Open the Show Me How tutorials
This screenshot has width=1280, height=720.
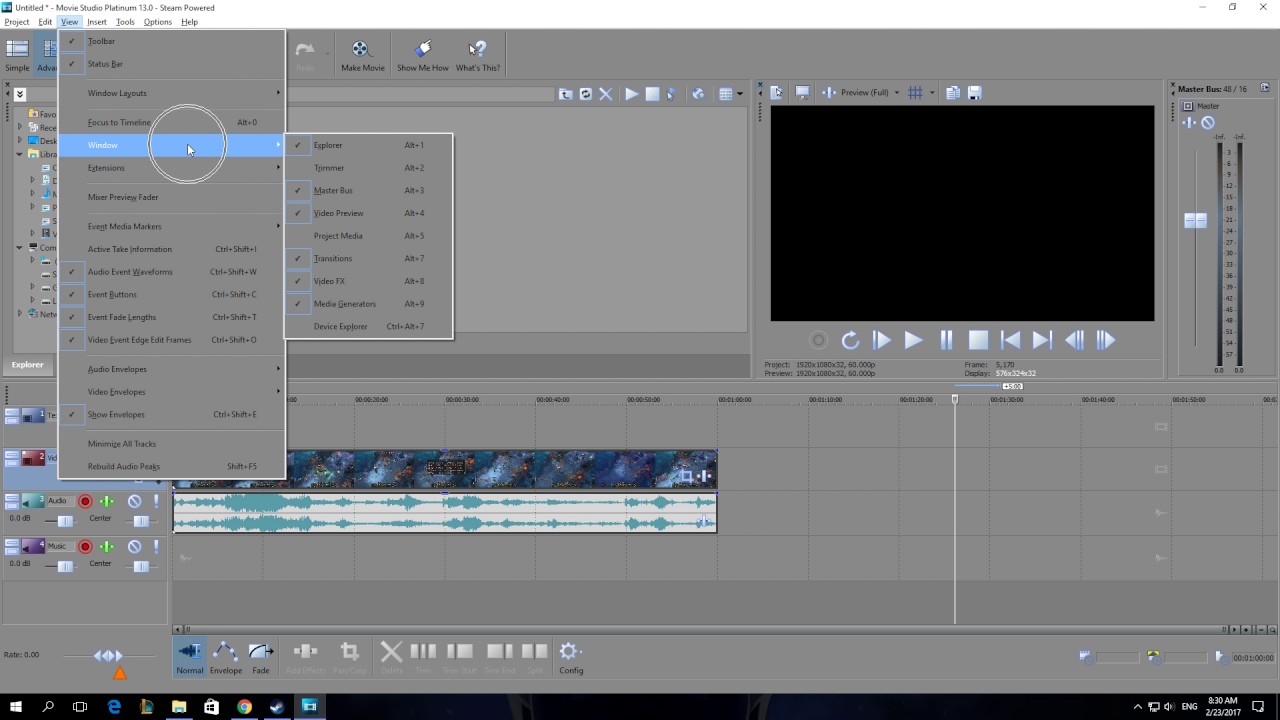pyautogui.click(x=422, y=55)
